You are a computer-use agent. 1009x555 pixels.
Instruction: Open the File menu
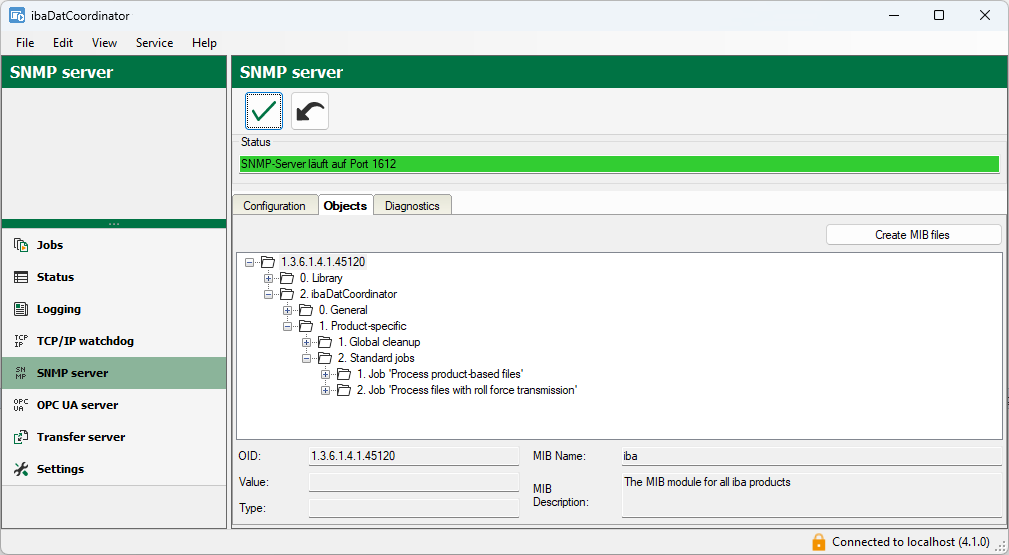pyautogui.click(x=25, y=42)
